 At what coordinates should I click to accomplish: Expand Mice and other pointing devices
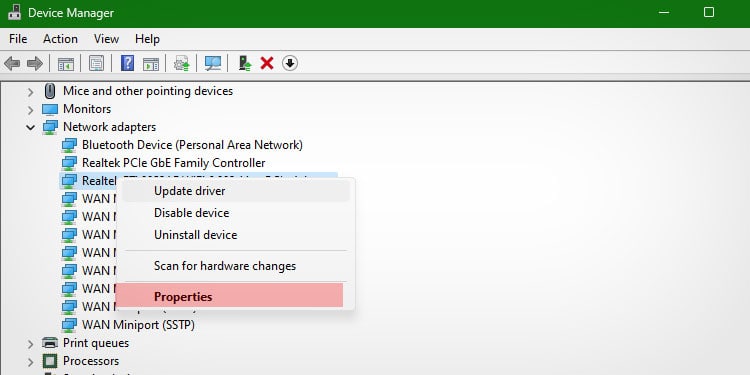31,91
